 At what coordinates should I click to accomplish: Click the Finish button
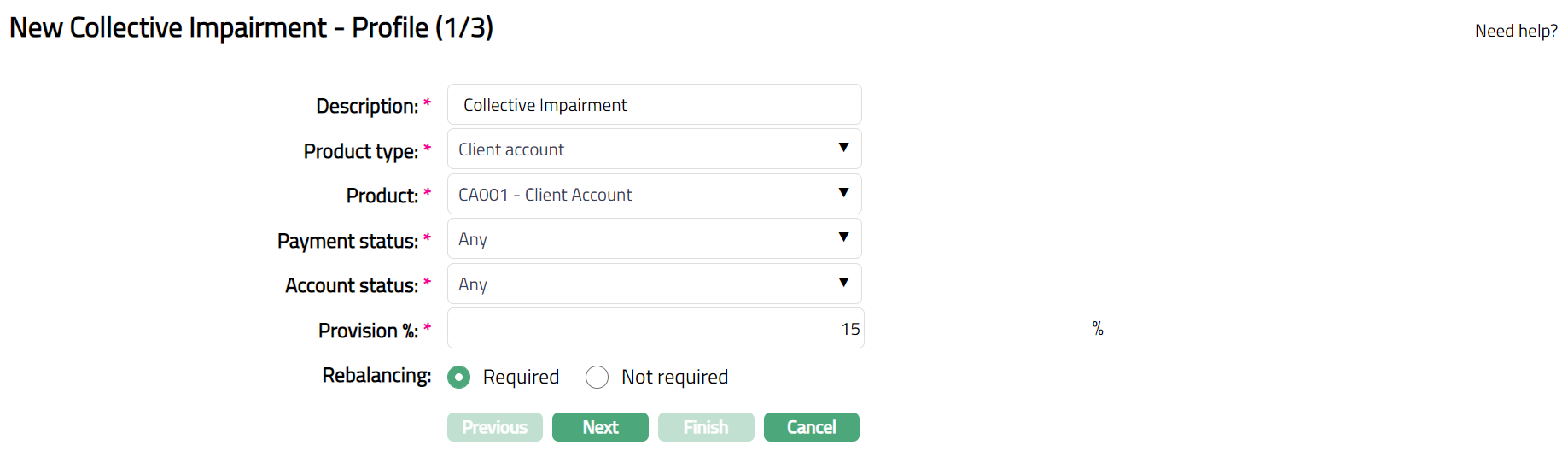coord(706,427)
